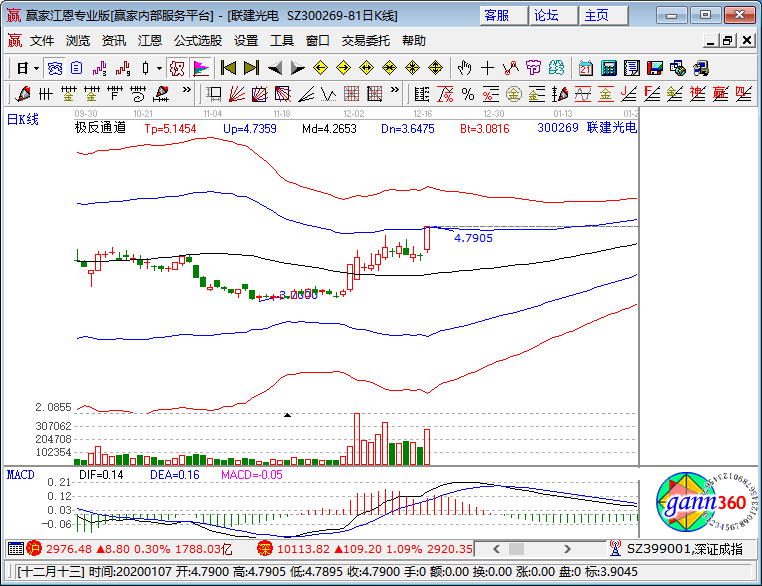Click the triple vertical bars tool
The height and width of the screenshot is (586, 762).
(x=45, y=93)
